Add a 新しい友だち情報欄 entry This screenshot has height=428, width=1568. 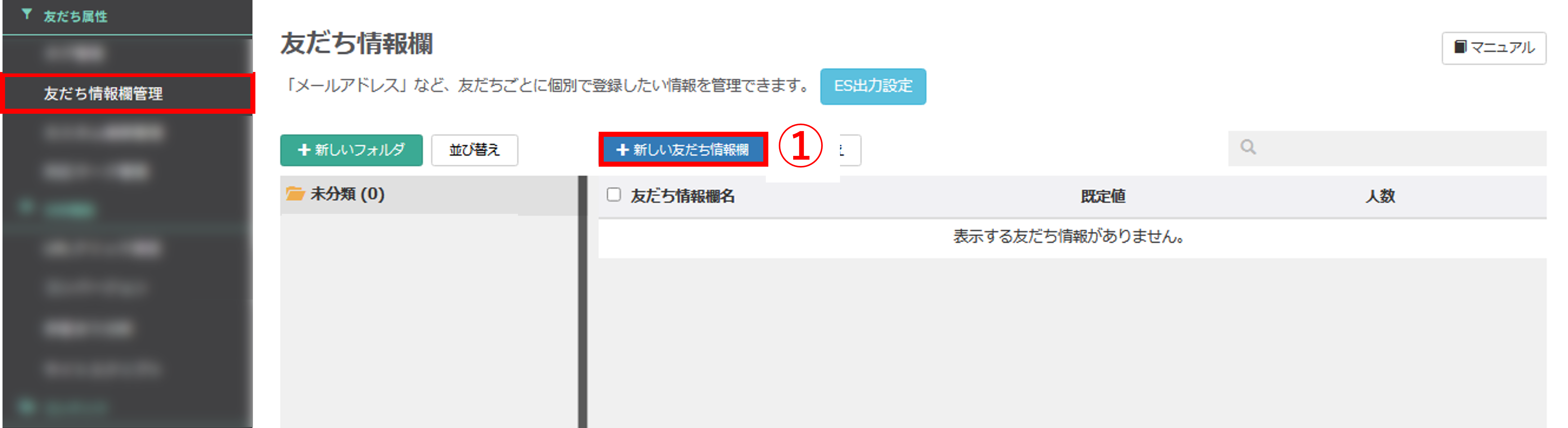[683, 149]
